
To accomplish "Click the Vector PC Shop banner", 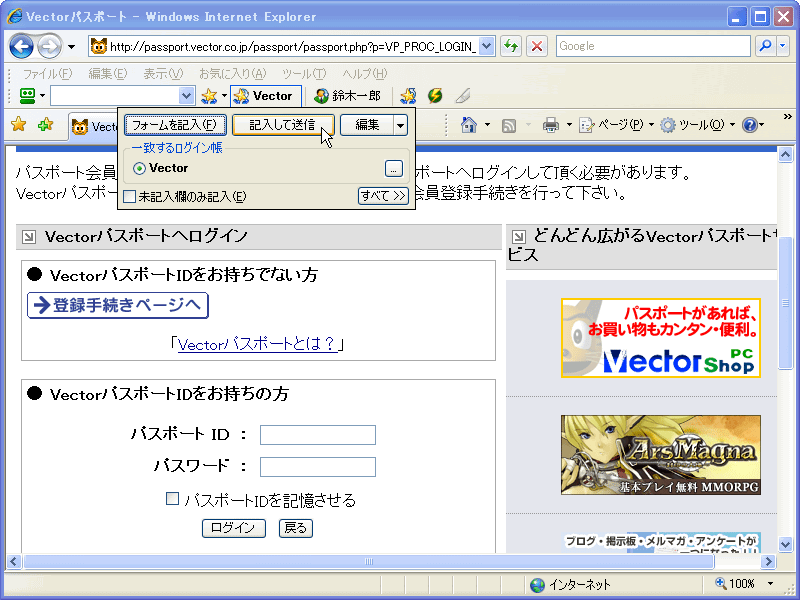I will [661, 338].
